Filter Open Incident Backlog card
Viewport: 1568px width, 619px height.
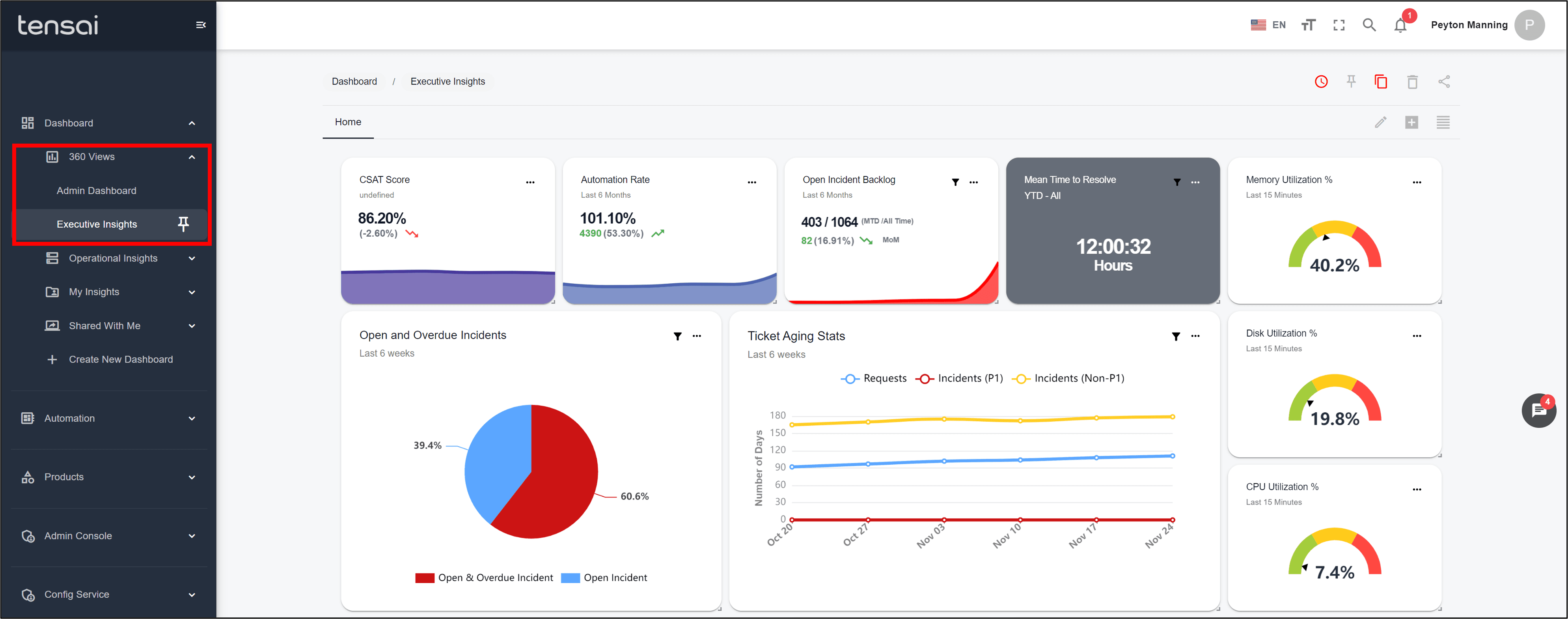click(x=955, y=182)
